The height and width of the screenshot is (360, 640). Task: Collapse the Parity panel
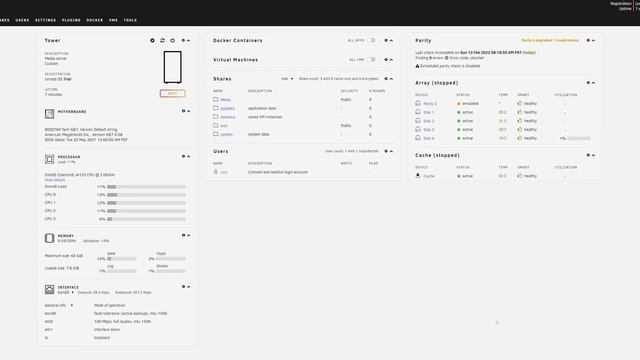pyautogui.click(x=593, y=40)
